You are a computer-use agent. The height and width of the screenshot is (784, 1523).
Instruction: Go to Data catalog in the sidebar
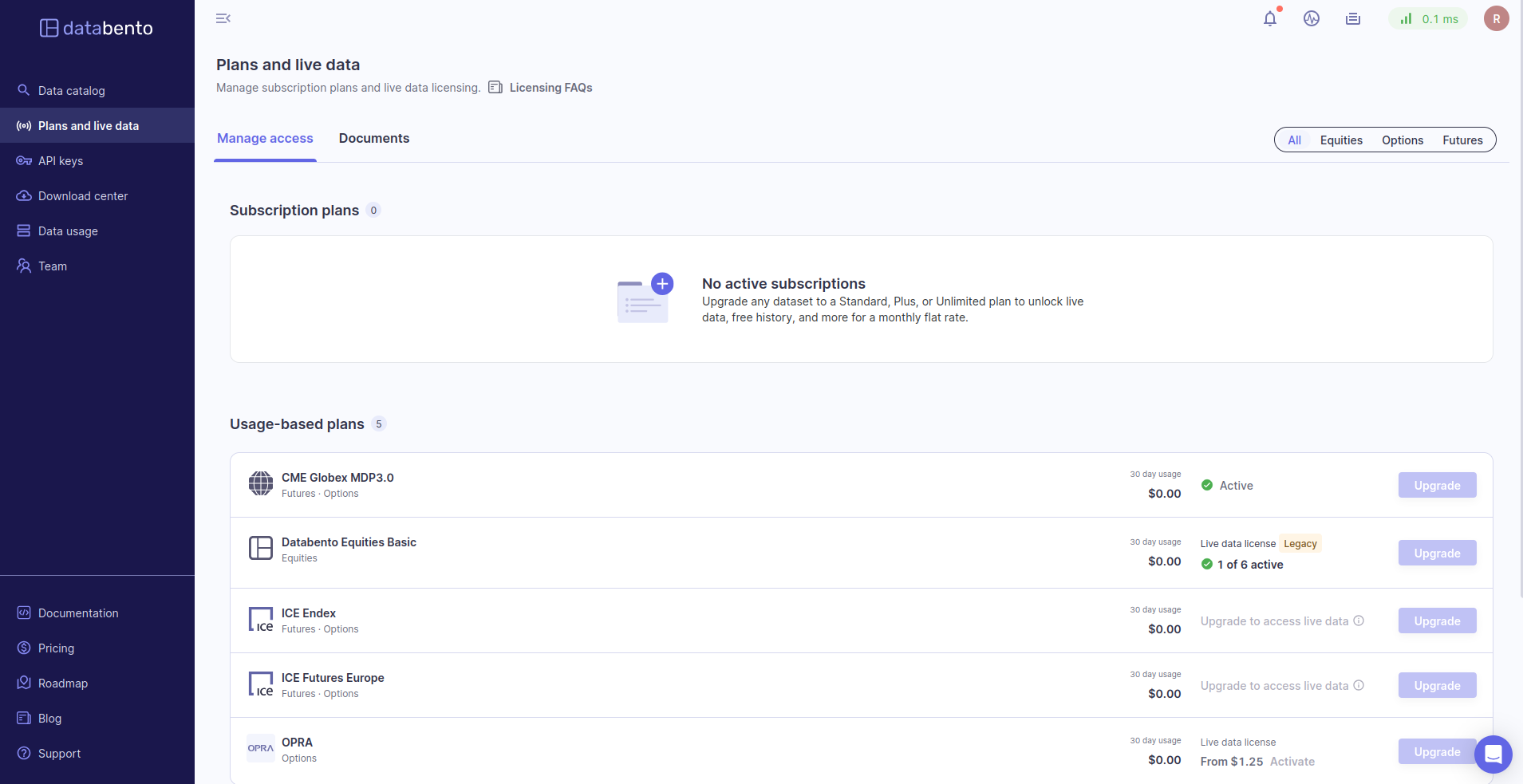tap(72, 91)
